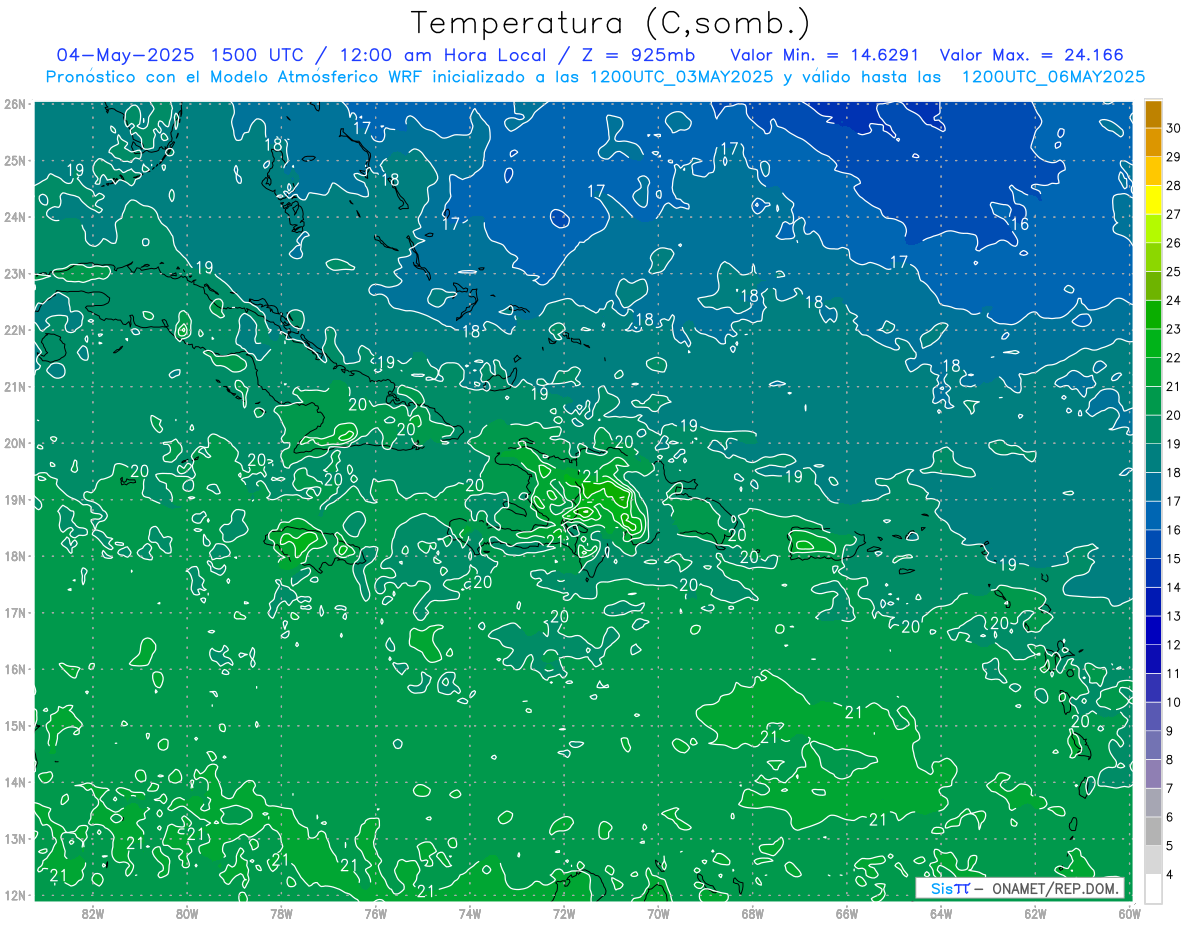Click the 22N latitude axis label

15,330
